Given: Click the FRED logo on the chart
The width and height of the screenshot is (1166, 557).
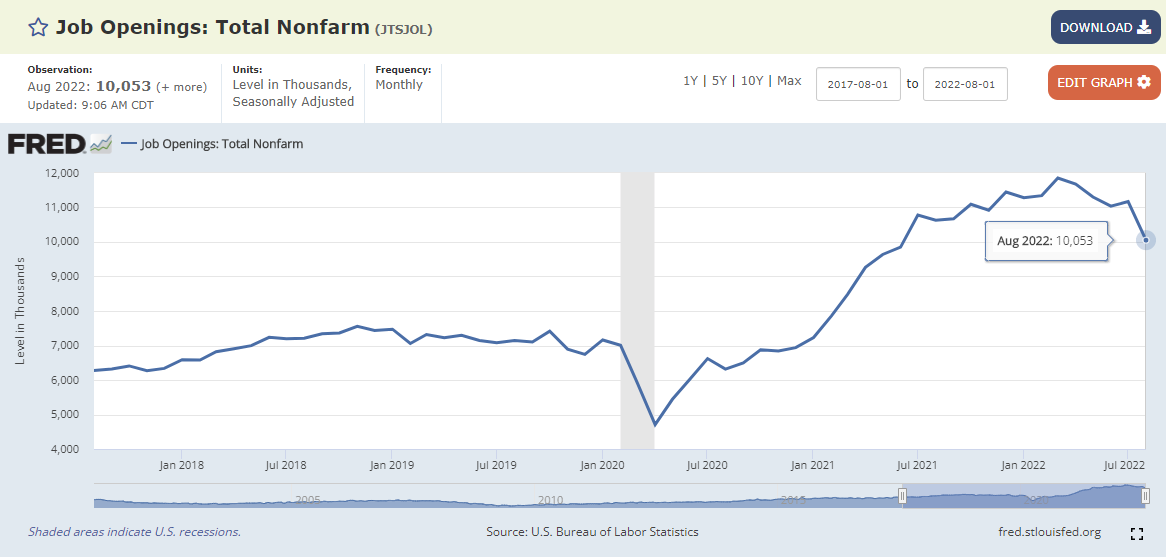Looking at the screenshot, I should click(59, 144).
